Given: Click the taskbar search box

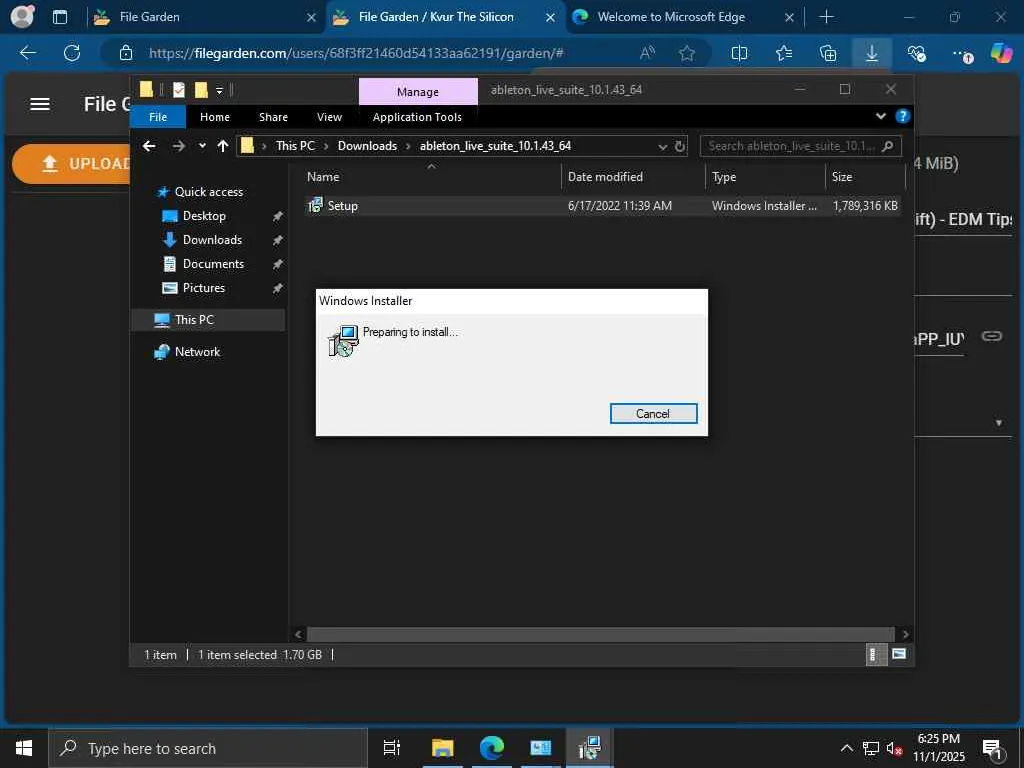Looking at the screenshot, I should (208, 748).
